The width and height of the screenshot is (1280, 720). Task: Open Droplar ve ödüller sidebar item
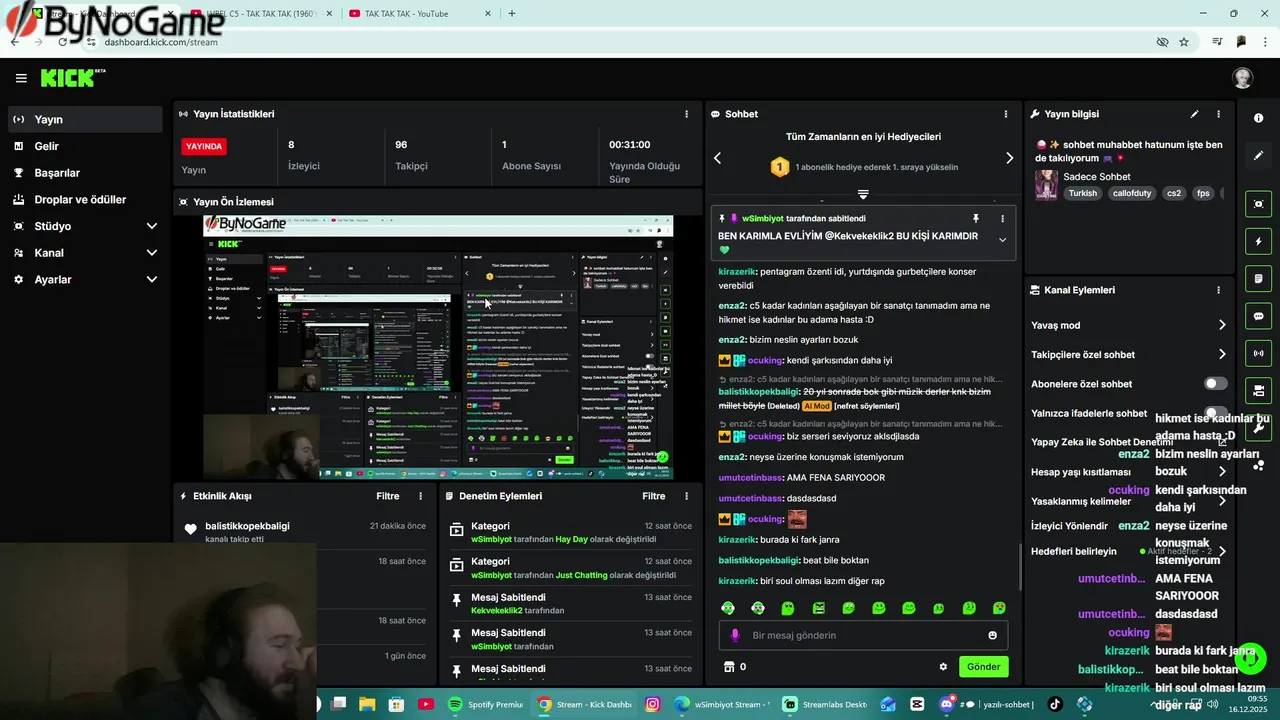click(84, 199)
